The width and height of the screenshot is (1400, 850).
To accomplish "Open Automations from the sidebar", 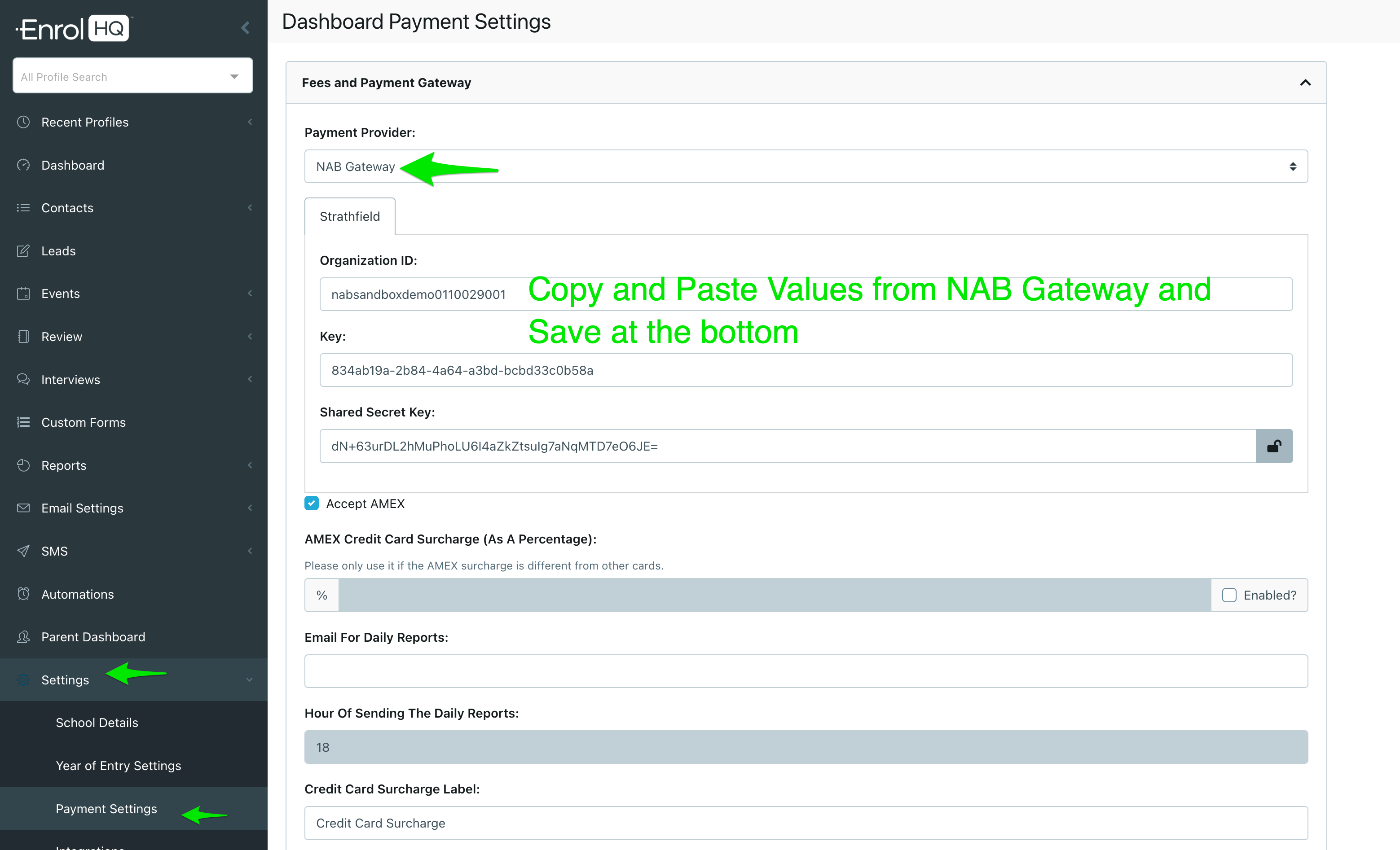I will 77,594.
